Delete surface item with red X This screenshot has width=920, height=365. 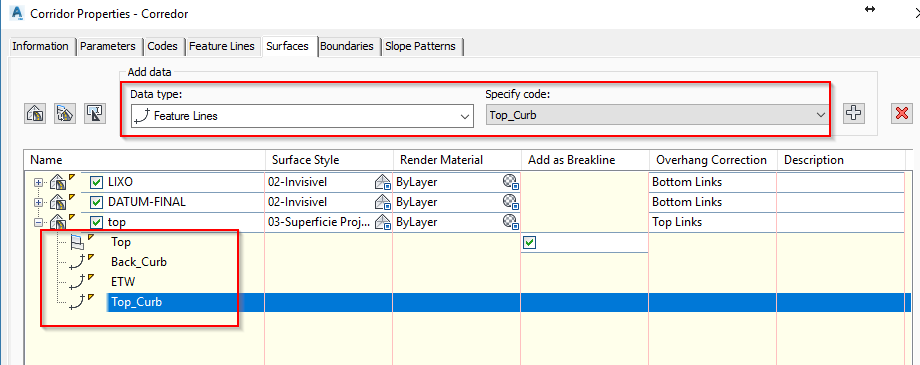coord(902,113)
